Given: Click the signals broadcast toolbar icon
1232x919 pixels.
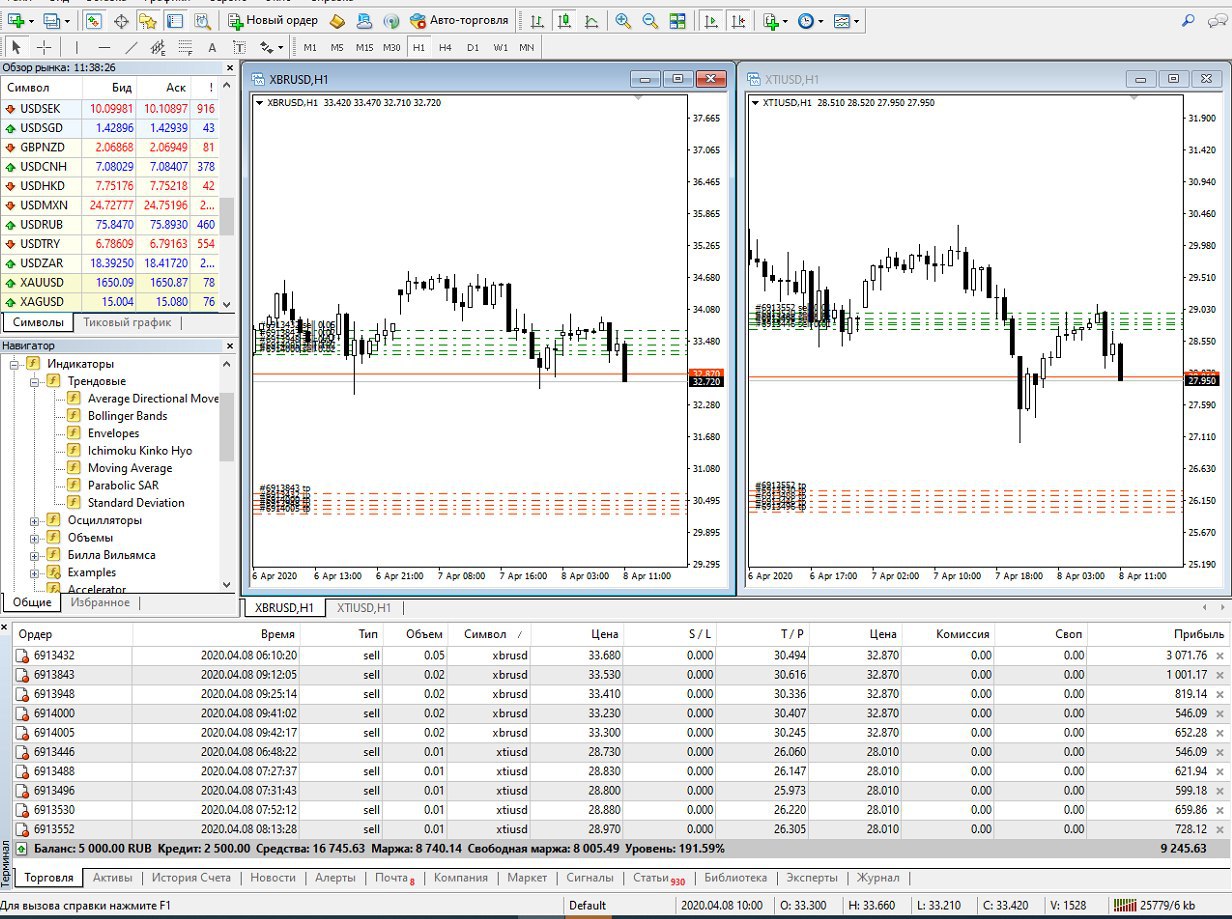Looking at the screenshot, I should coord(391,20).
